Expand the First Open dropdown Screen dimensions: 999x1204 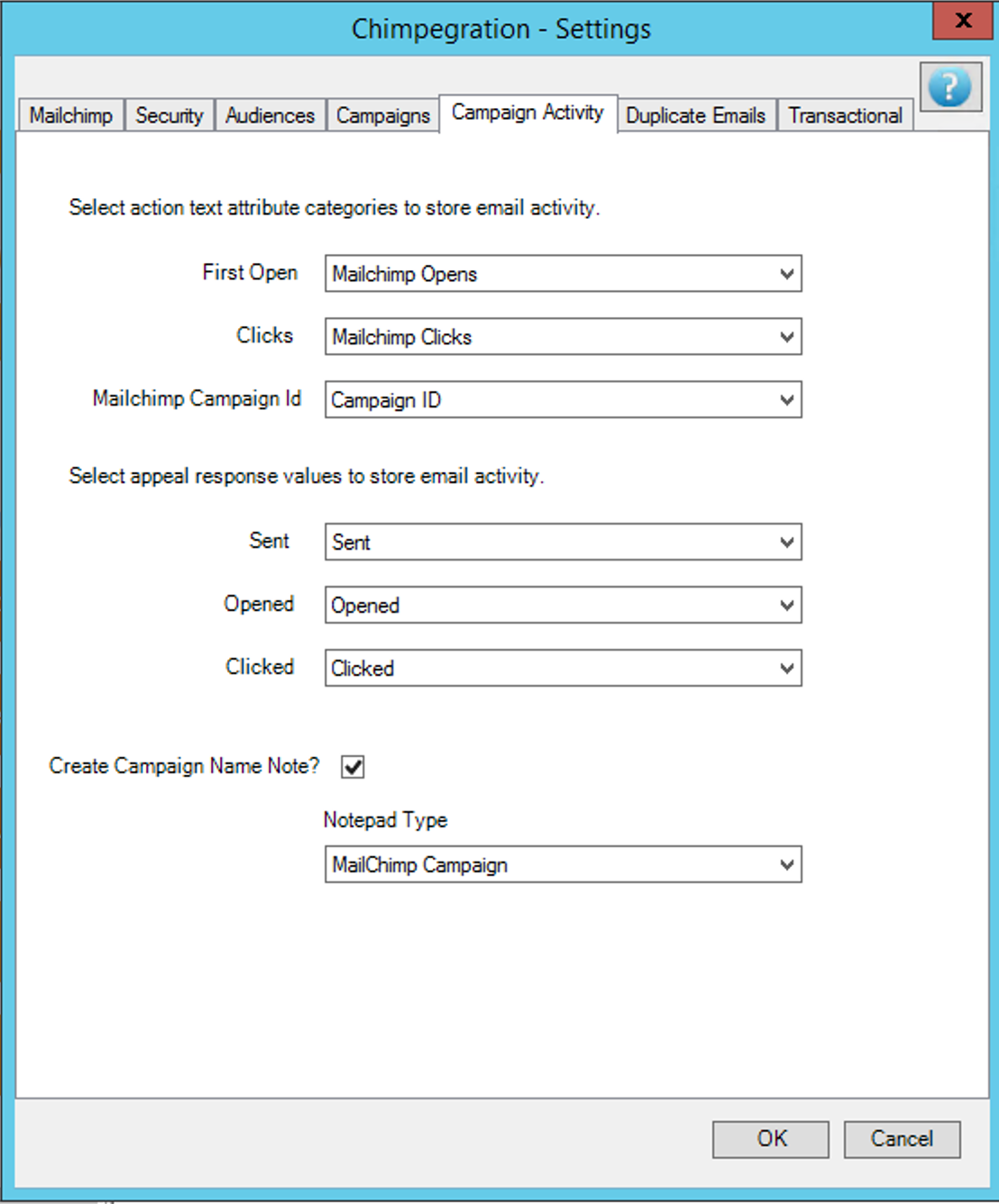564,274
